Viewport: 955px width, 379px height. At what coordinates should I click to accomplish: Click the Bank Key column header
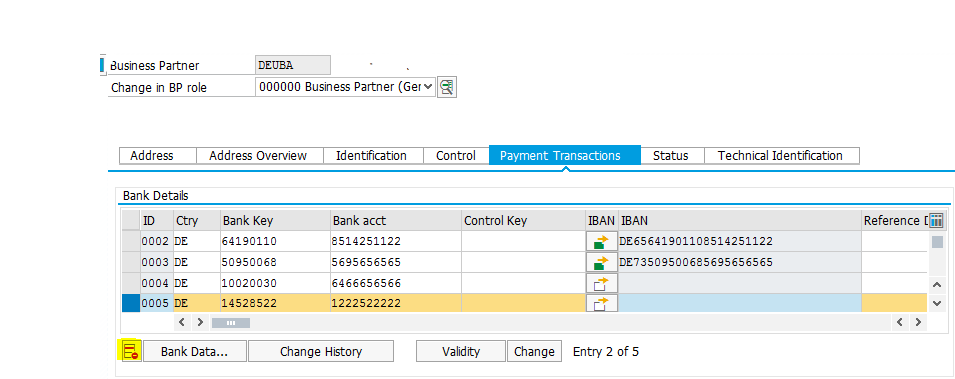pos(275,221)
